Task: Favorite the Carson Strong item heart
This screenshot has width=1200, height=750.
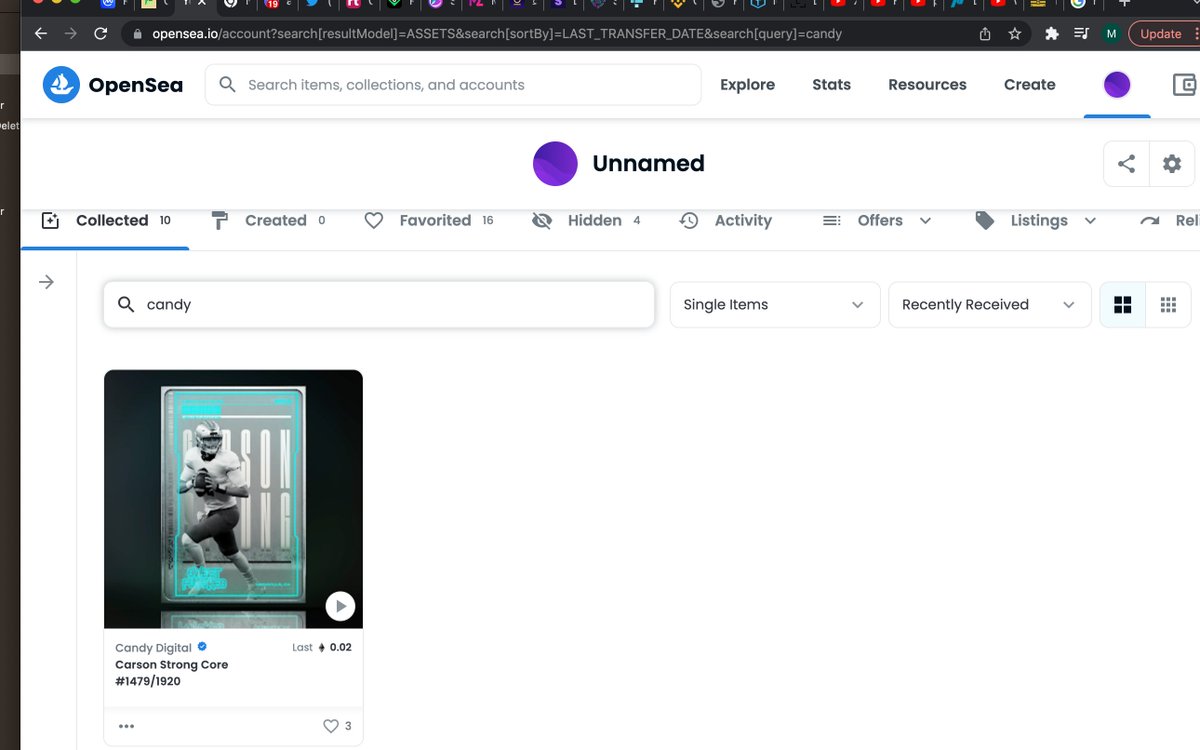Action: click(331, 726)
